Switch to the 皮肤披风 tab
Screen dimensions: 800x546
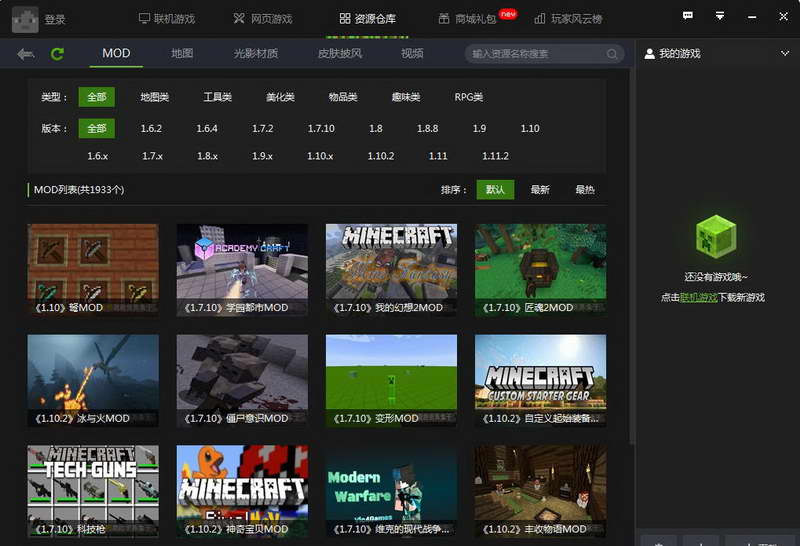[340, 53]
